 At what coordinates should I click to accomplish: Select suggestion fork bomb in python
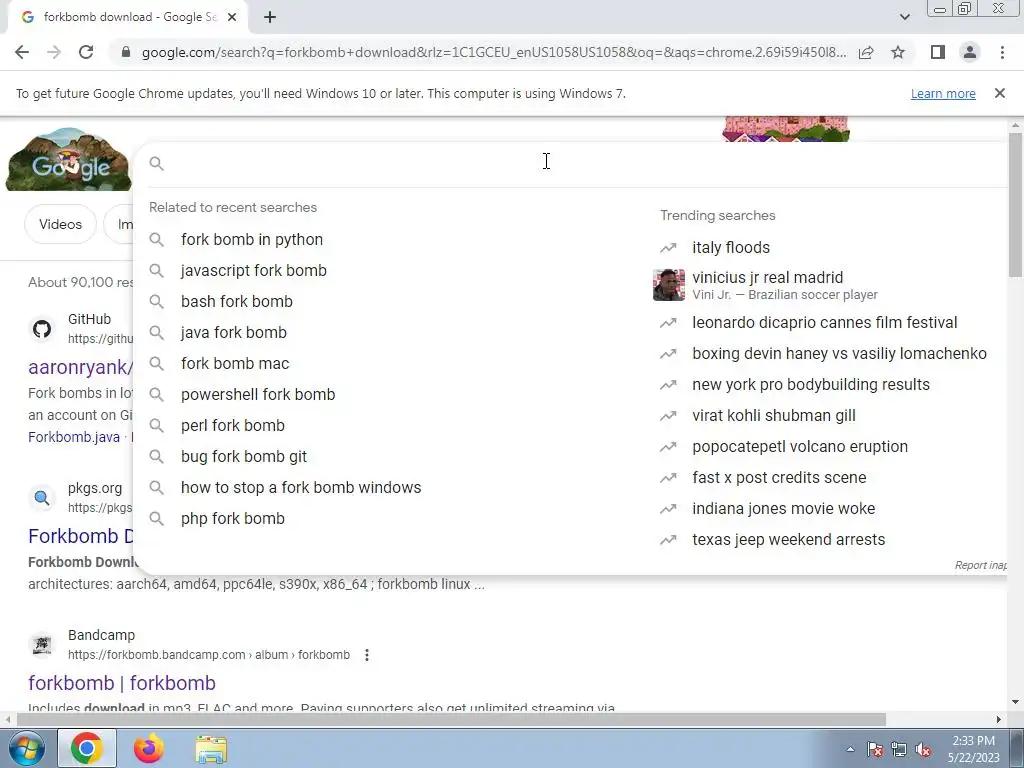pos(252,240)
